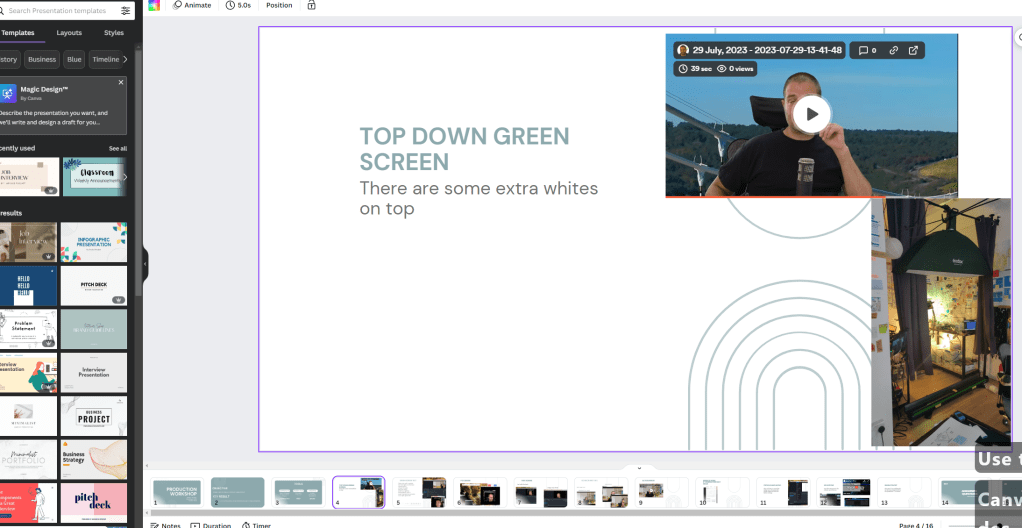Go to slide 1 Production Workshop thumbnail

click(x=177, y=492)
